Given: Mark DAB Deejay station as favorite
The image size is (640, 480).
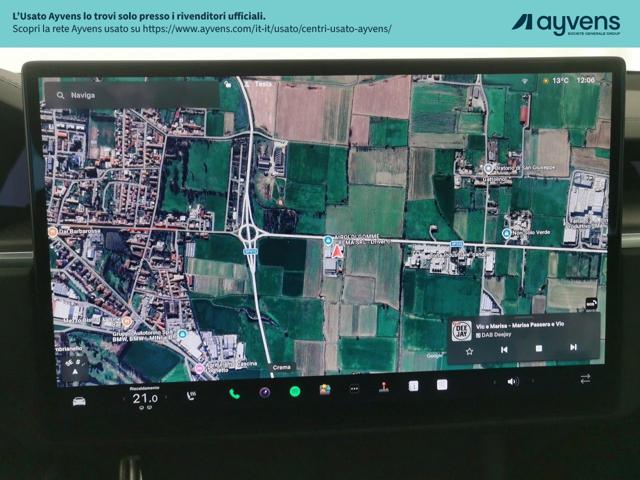Looking at the screenshot, I should click(x=470, y=351).
